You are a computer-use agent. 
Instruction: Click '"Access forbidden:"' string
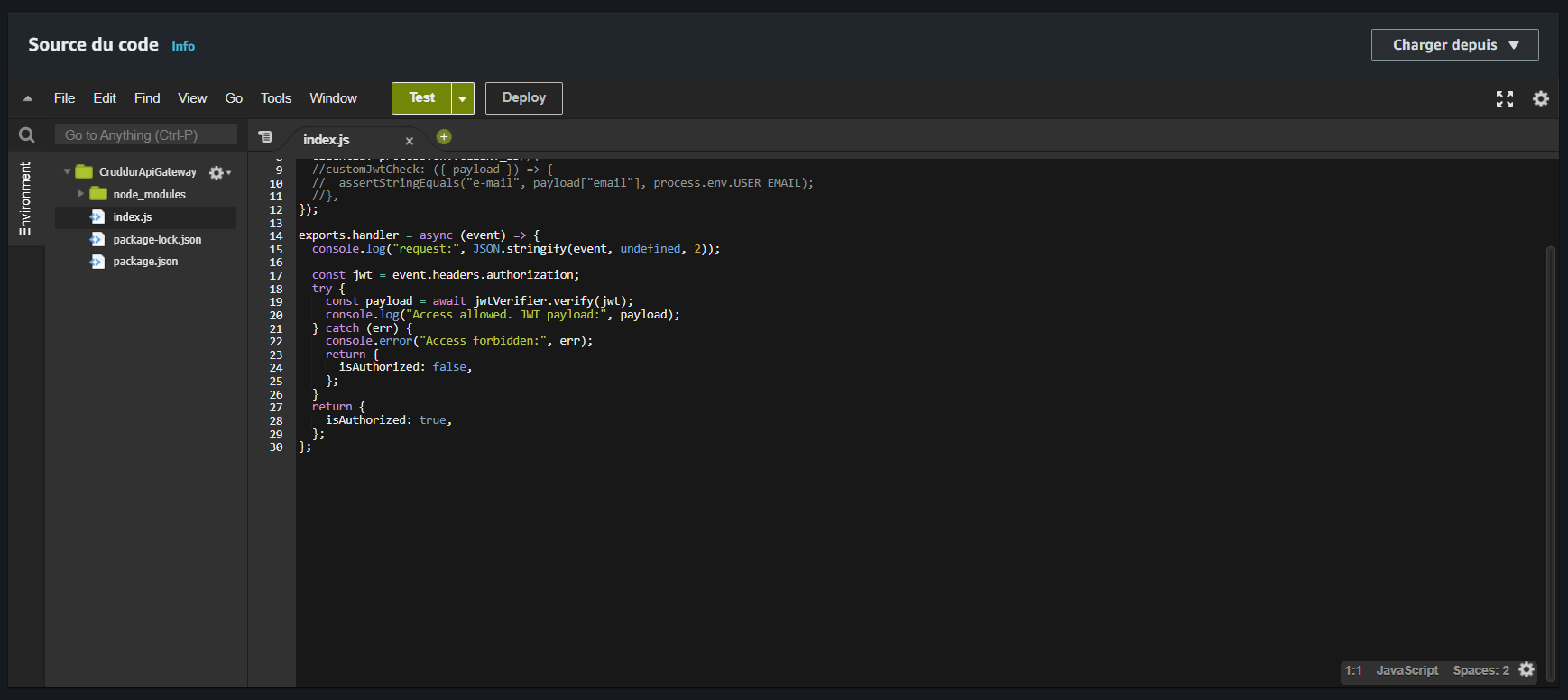pos(483,341)
